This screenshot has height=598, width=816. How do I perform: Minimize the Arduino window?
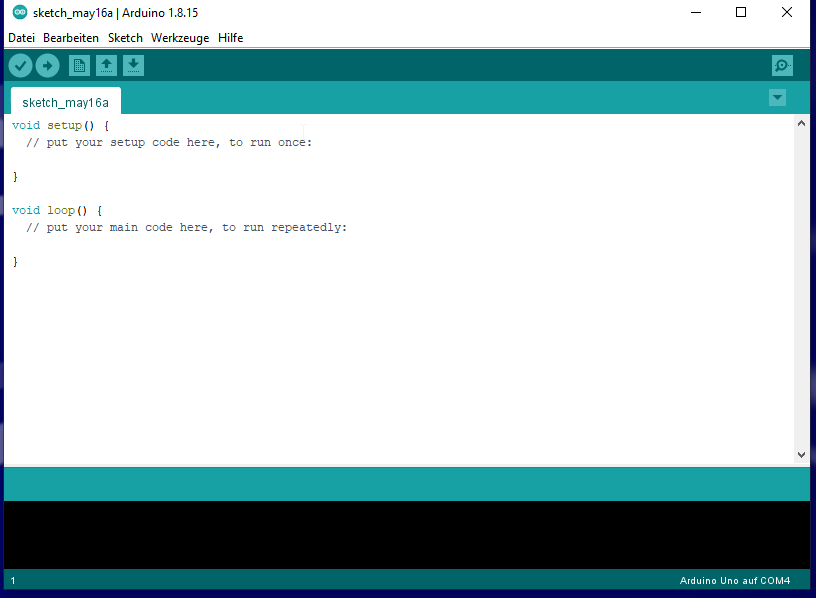(696, 12)
